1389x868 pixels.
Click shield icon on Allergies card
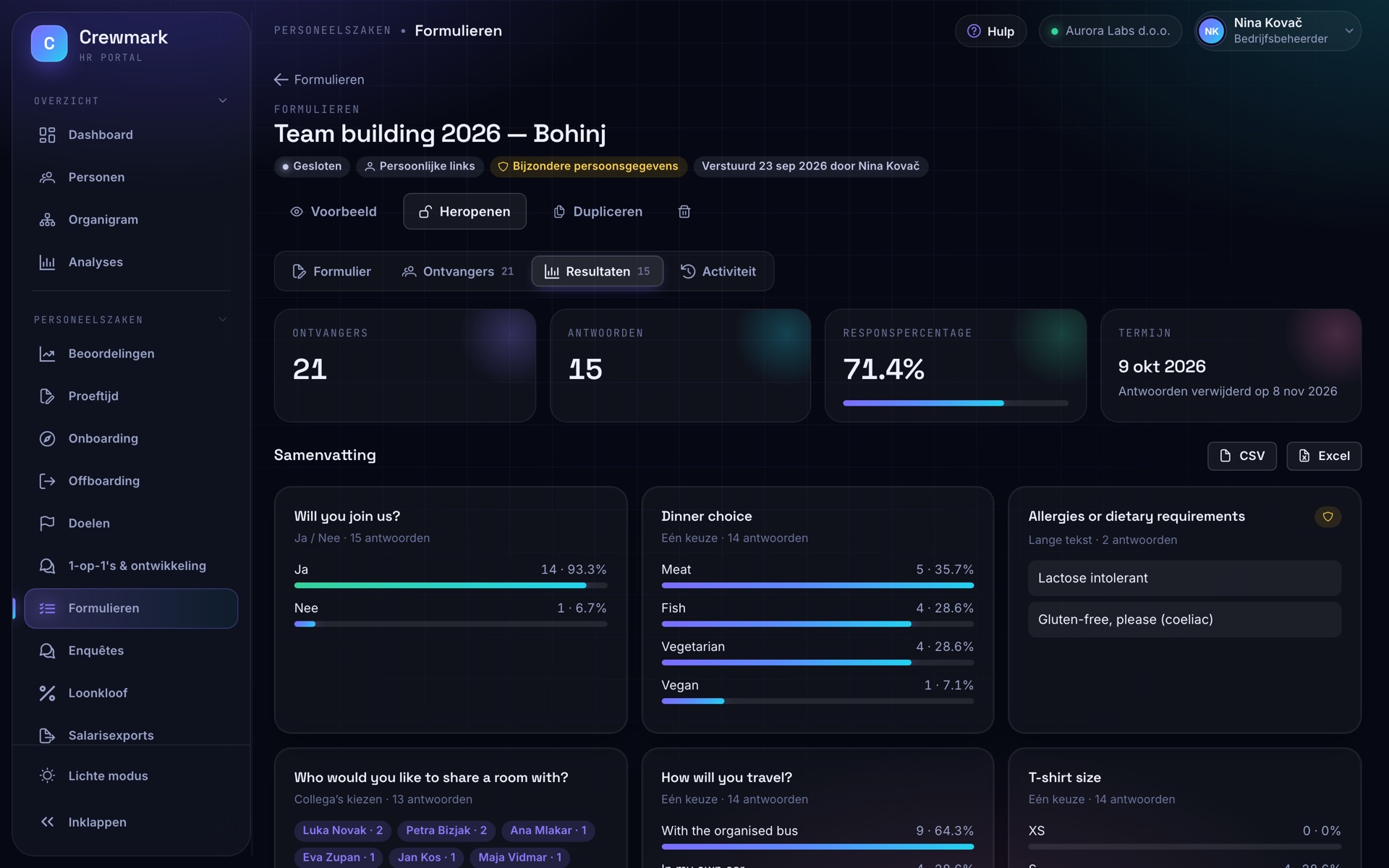(1328, 516)
